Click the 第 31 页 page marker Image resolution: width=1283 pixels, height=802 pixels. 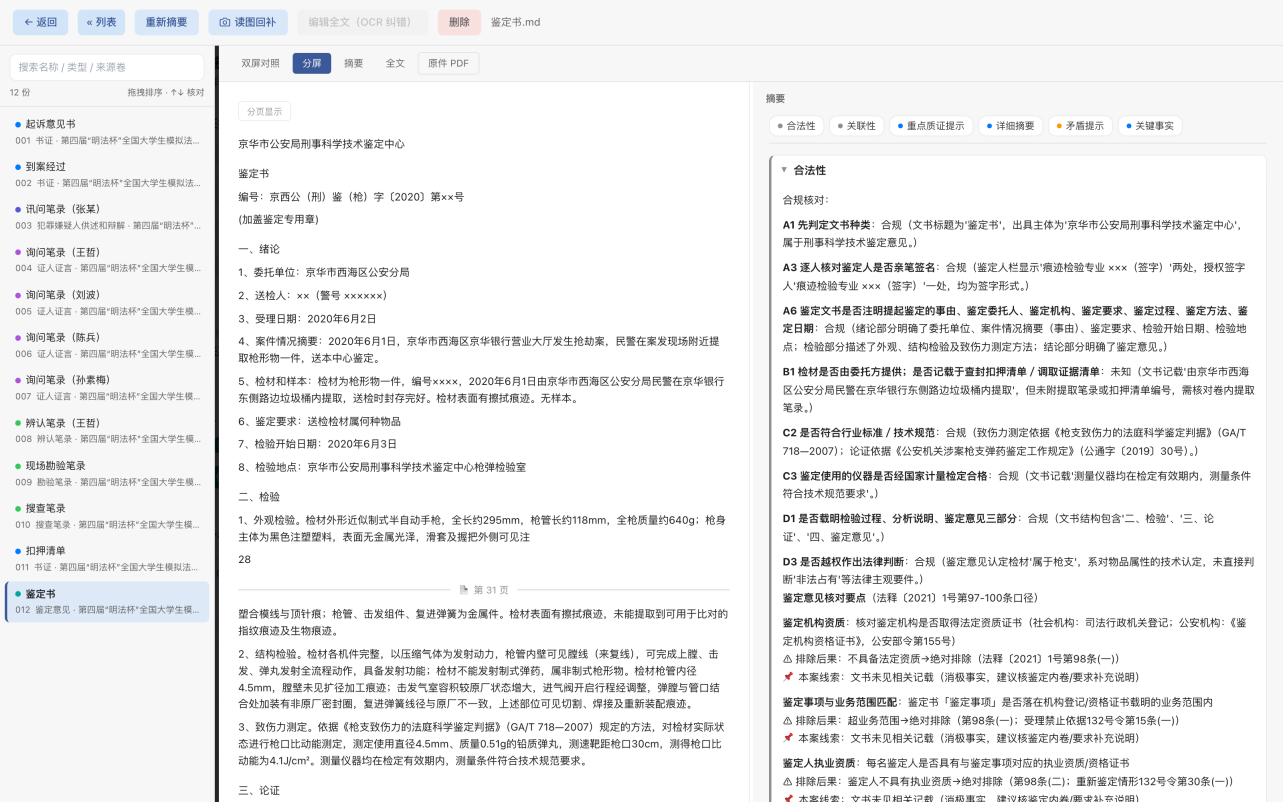(x=483, y=590)
